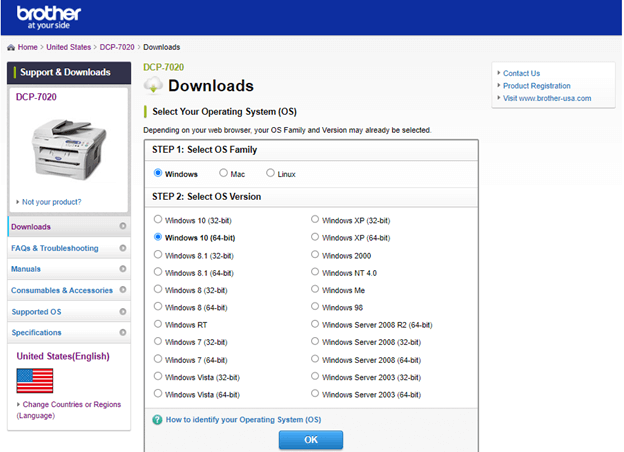The height and width of the screenshot is (452, 624).
Task: Select Windows RT radio button
Action: pyautogui.click(x=158, y=324)
